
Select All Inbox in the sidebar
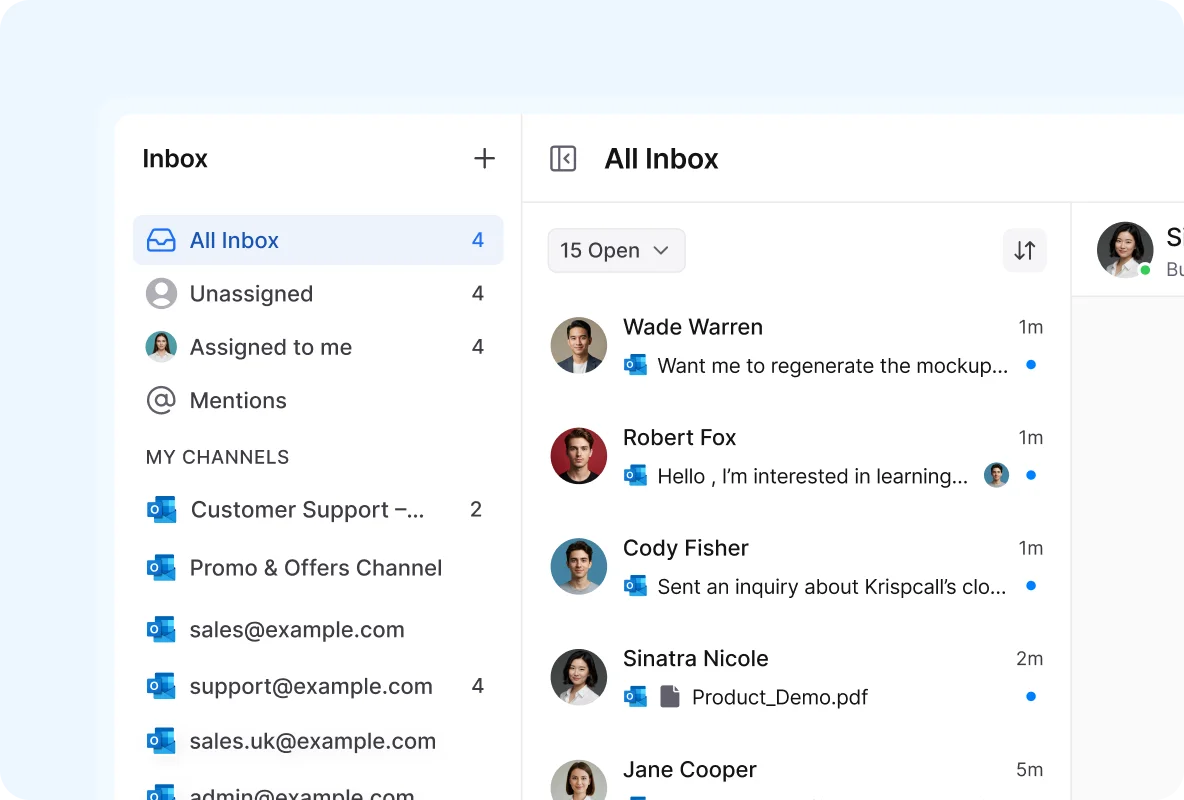318,240
